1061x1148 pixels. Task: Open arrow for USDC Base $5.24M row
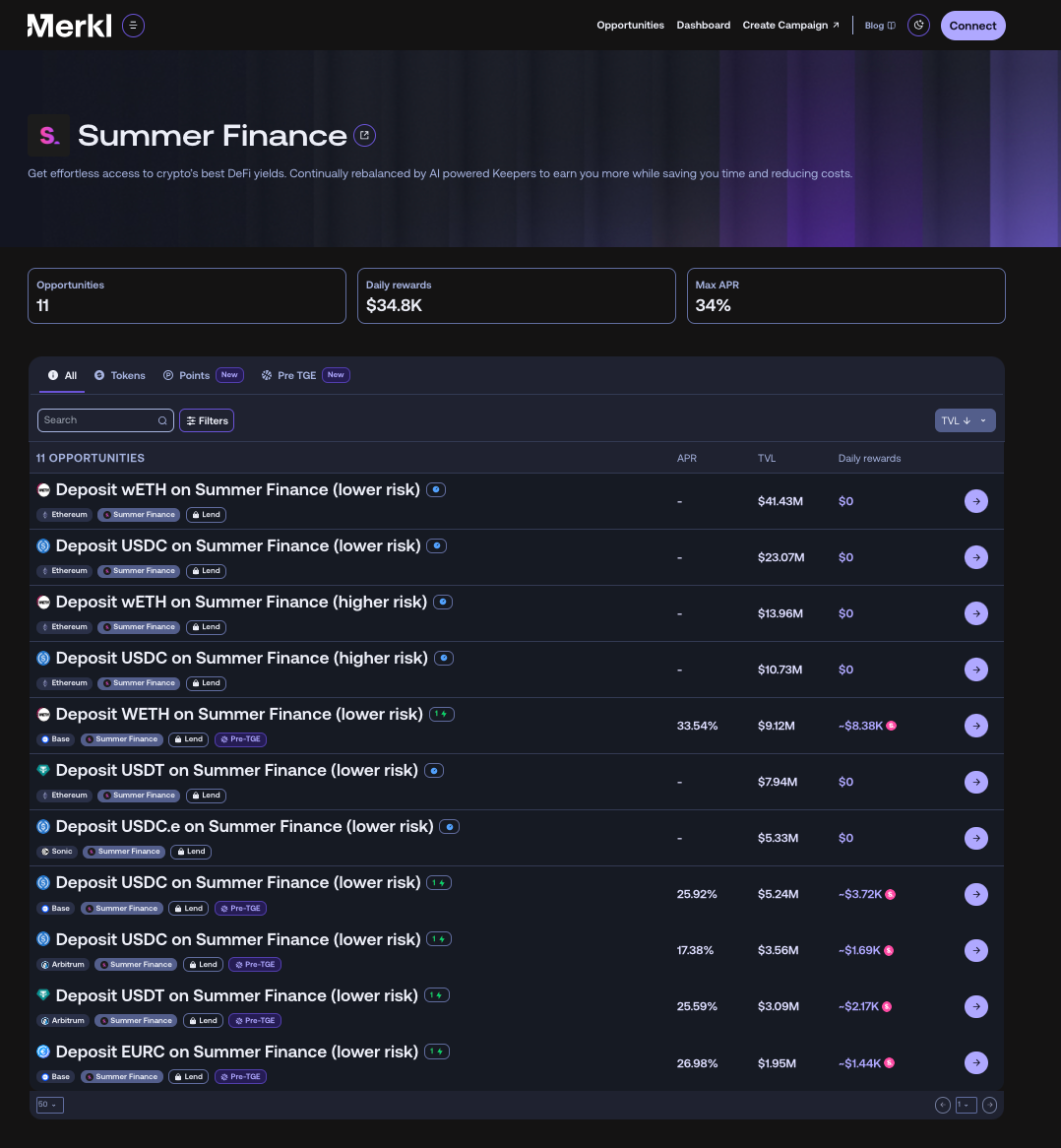pyautogui.click(x=976, y=894)
